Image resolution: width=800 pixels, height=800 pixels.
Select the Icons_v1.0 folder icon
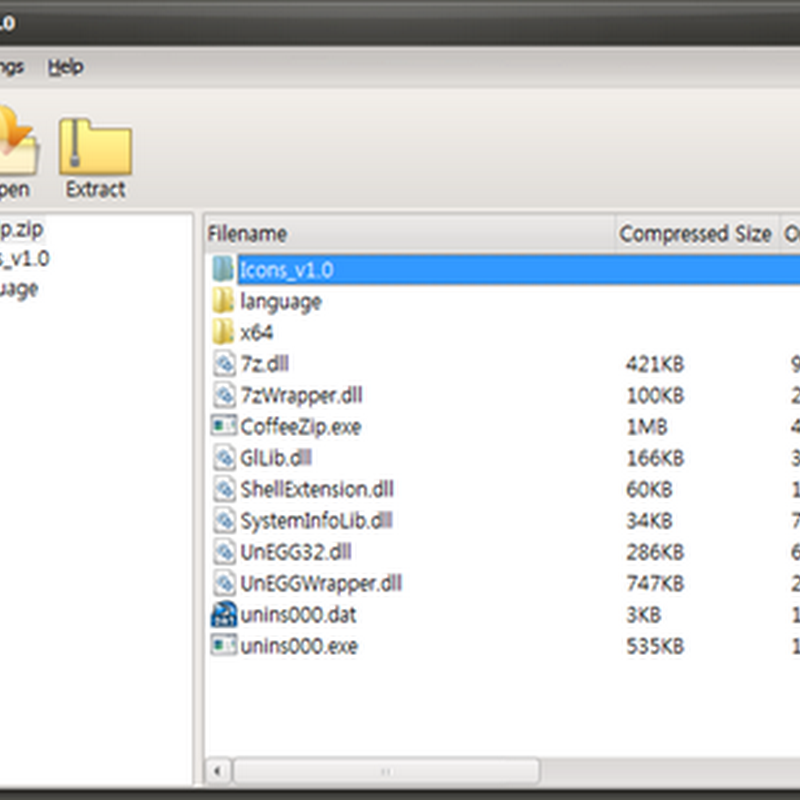[x=223, y=269]
